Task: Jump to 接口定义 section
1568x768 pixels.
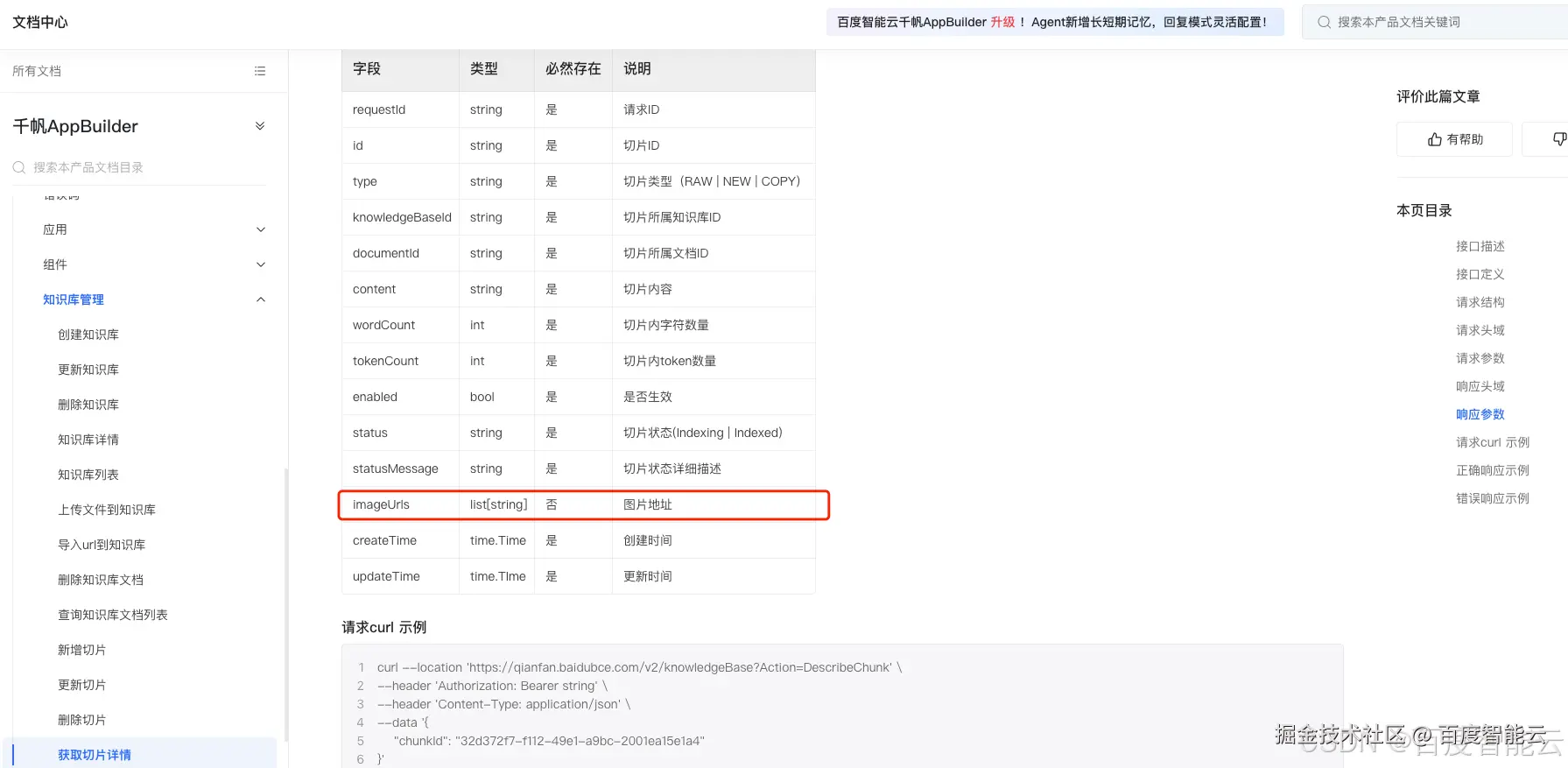Action: (x=1480, y=274)
